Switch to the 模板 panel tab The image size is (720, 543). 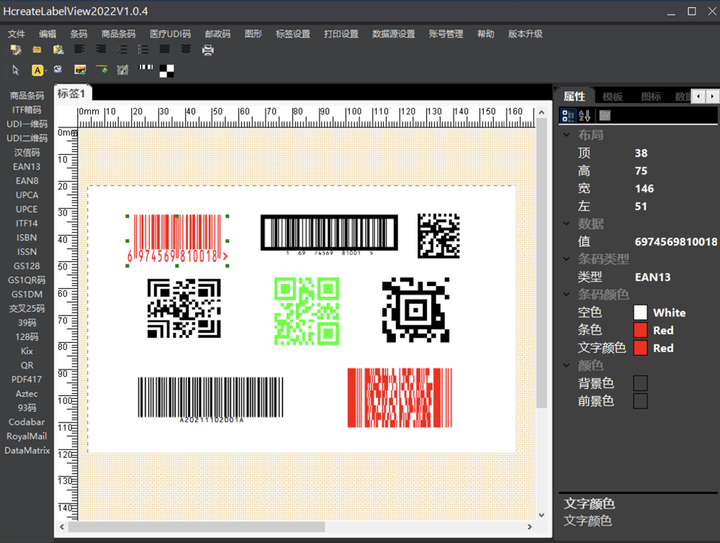tap(612, 96)
